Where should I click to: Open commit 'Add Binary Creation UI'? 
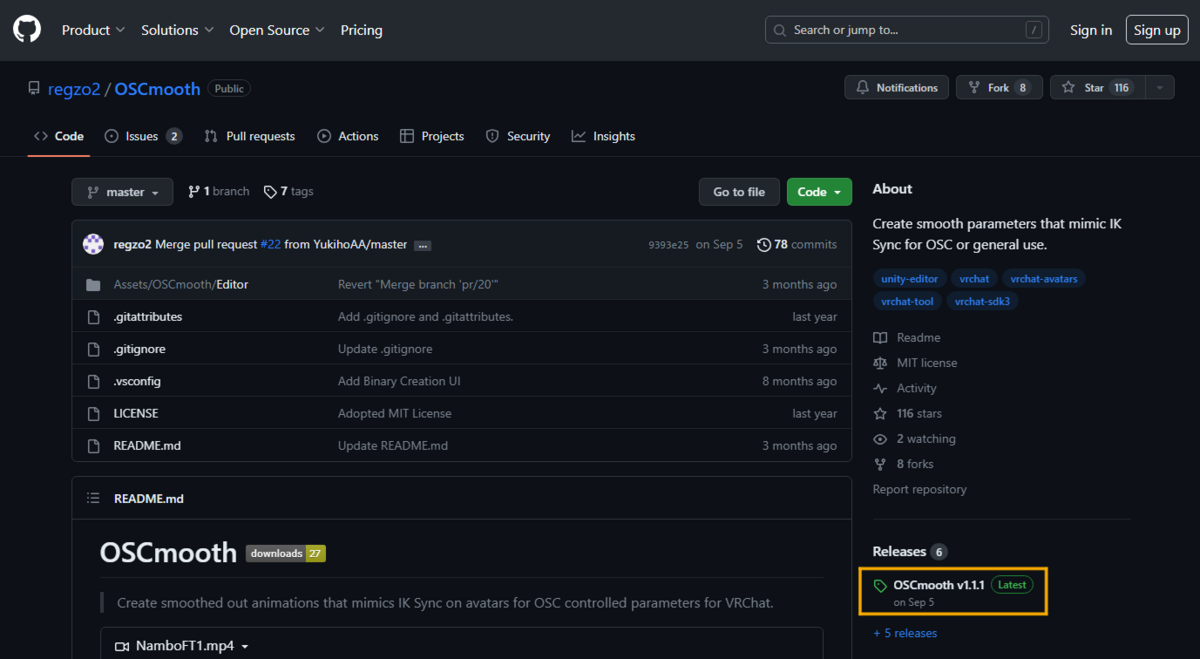(399, 381)
